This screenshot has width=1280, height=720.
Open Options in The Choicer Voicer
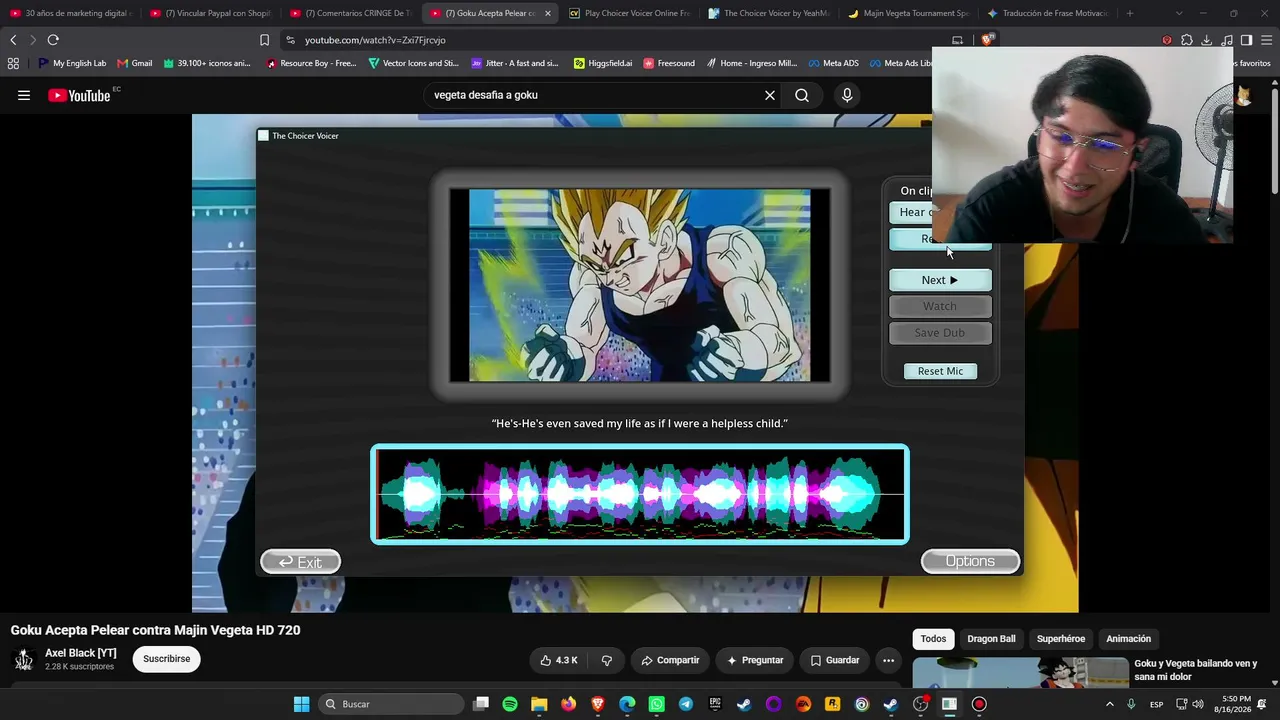[970, 561]
